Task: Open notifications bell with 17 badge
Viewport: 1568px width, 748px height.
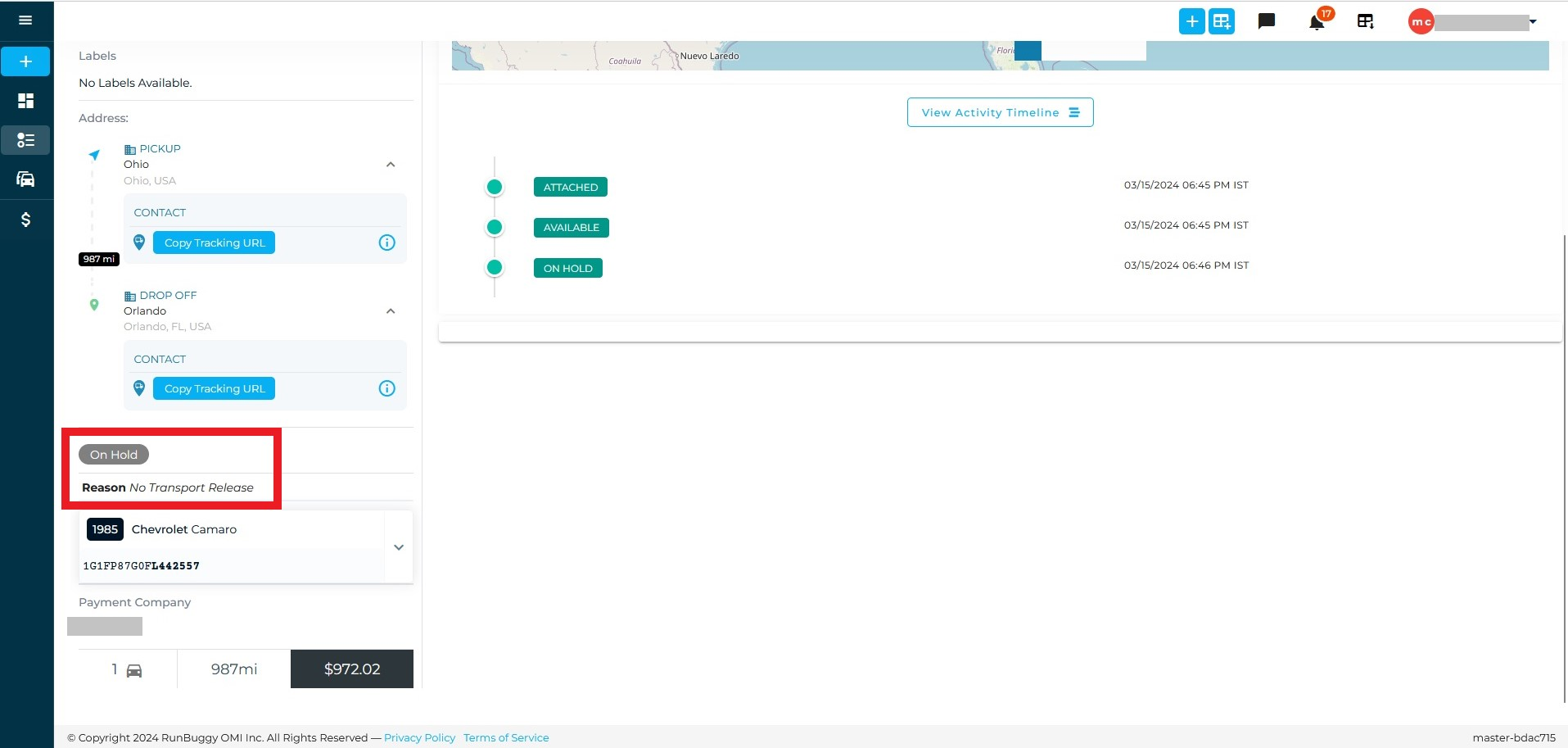Action: pos(1317,21)
